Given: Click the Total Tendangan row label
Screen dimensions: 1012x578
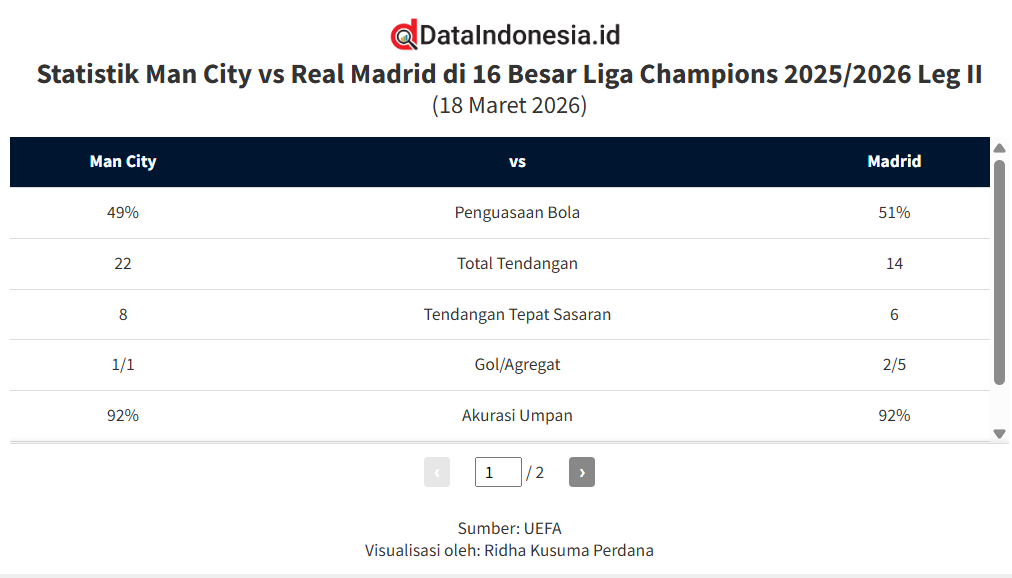Looking at the screenshot, I should 517,263.
